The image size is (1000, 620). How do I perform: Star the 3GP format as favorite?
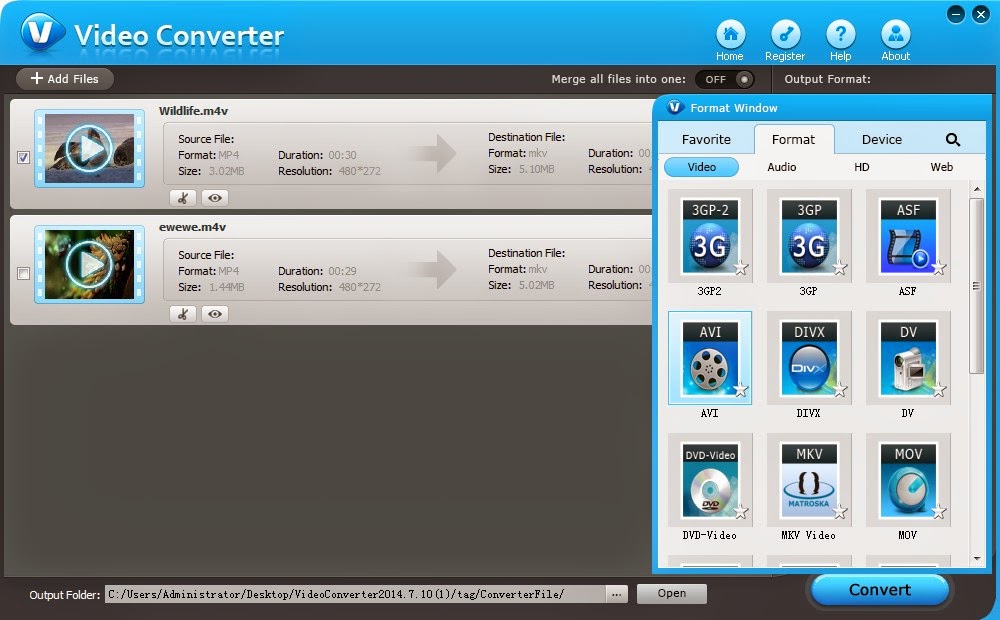(x=841, y=268)
